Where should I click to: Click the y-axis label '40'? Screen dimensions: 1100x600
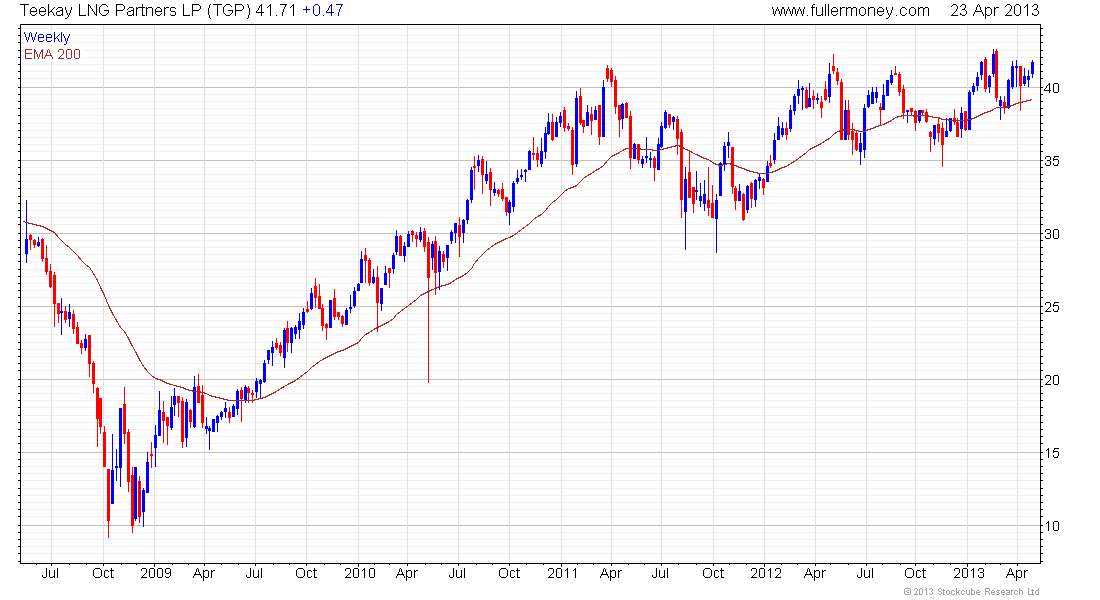click(1052, 88)
